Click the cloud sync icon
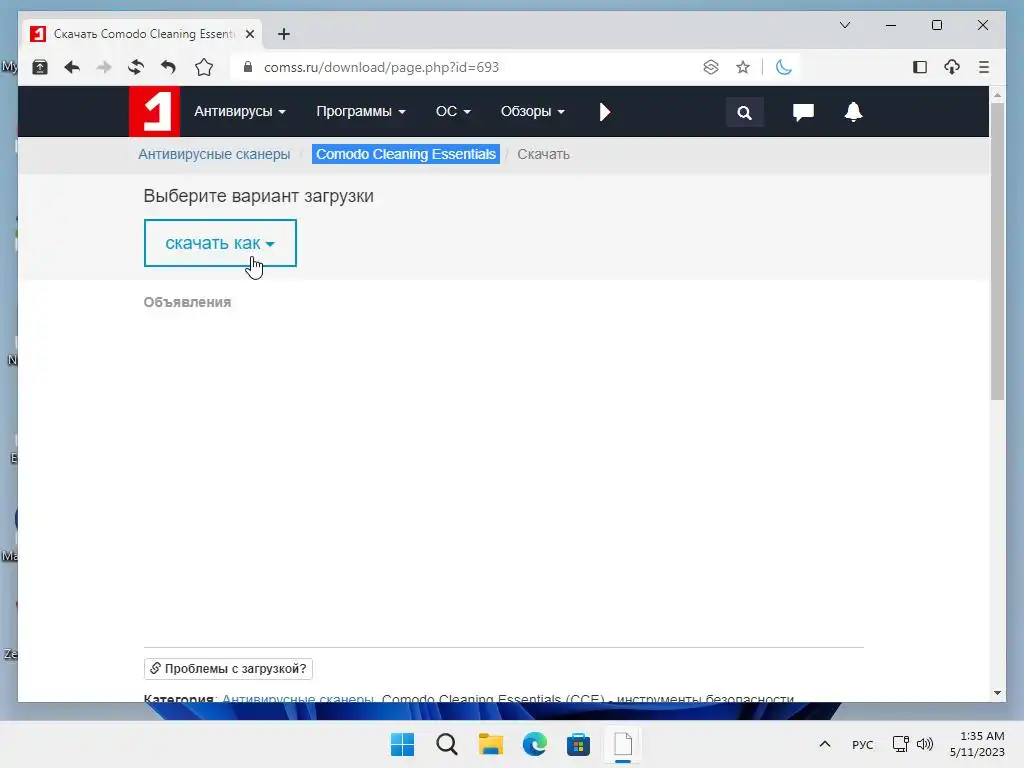Screen dimensions: 1024x768 click(x=952, y=67)
